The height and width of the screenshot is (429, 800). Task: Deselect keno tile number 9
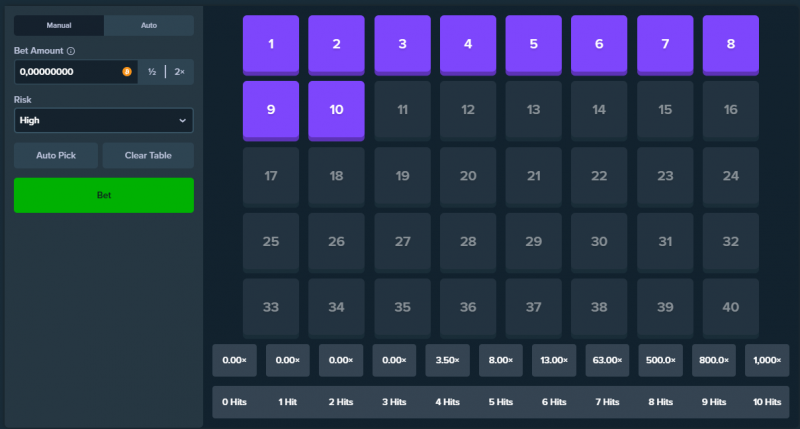click(271, 111)
